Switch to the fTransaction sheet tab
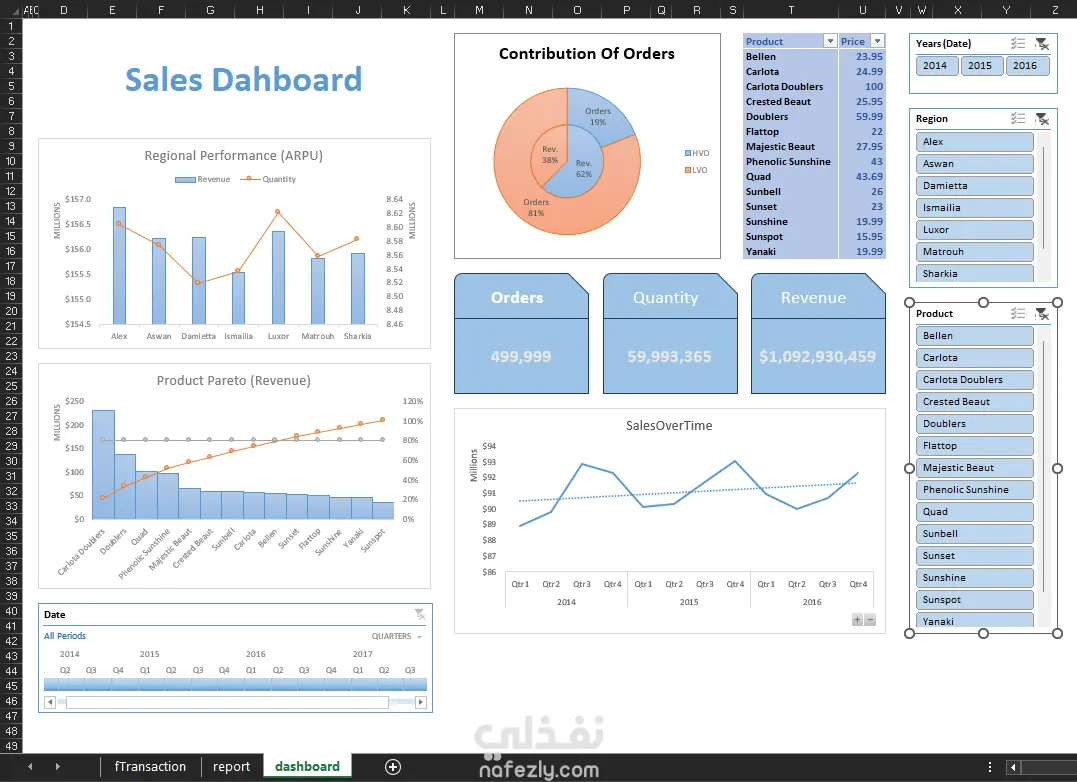 click(x=150, y=767)
